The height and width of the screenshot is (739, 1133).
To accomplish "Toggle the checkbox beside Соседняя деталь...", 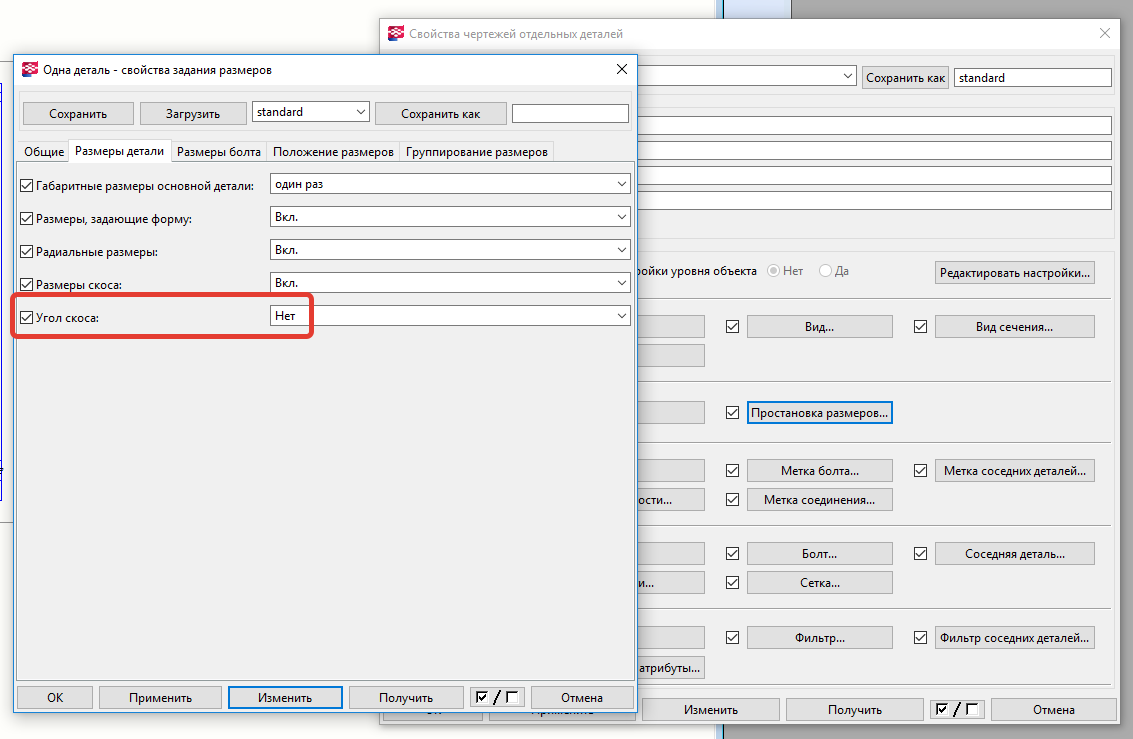I will (x=920, y=553).
